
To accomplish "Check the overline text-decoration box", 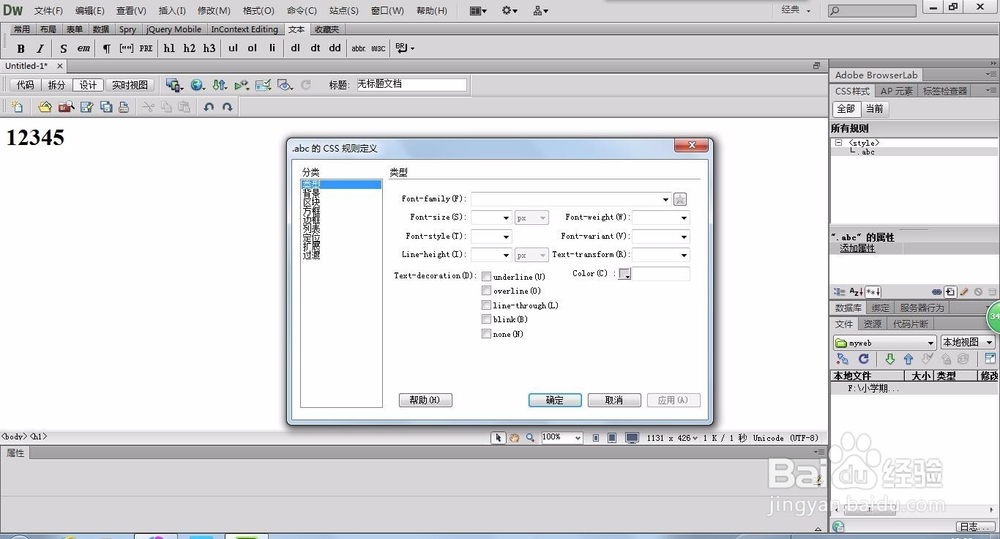I will (486, 290).
